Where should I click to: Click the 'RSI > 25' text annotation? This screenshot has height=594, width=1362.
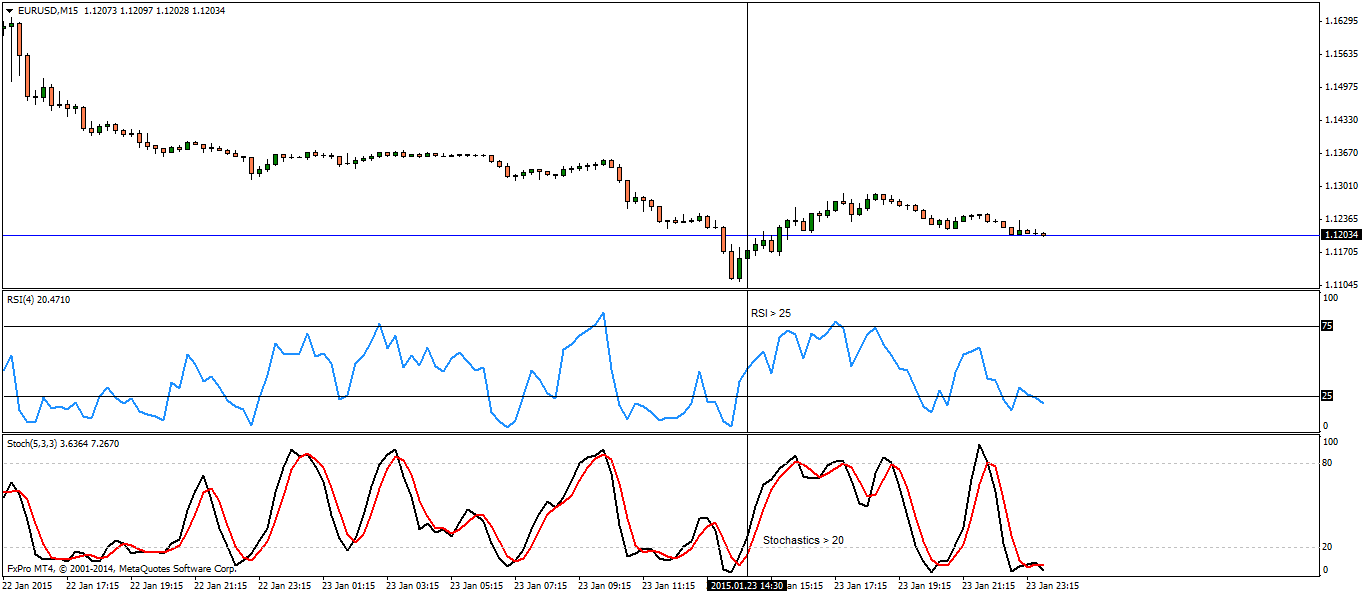click(x=771, y=313)
